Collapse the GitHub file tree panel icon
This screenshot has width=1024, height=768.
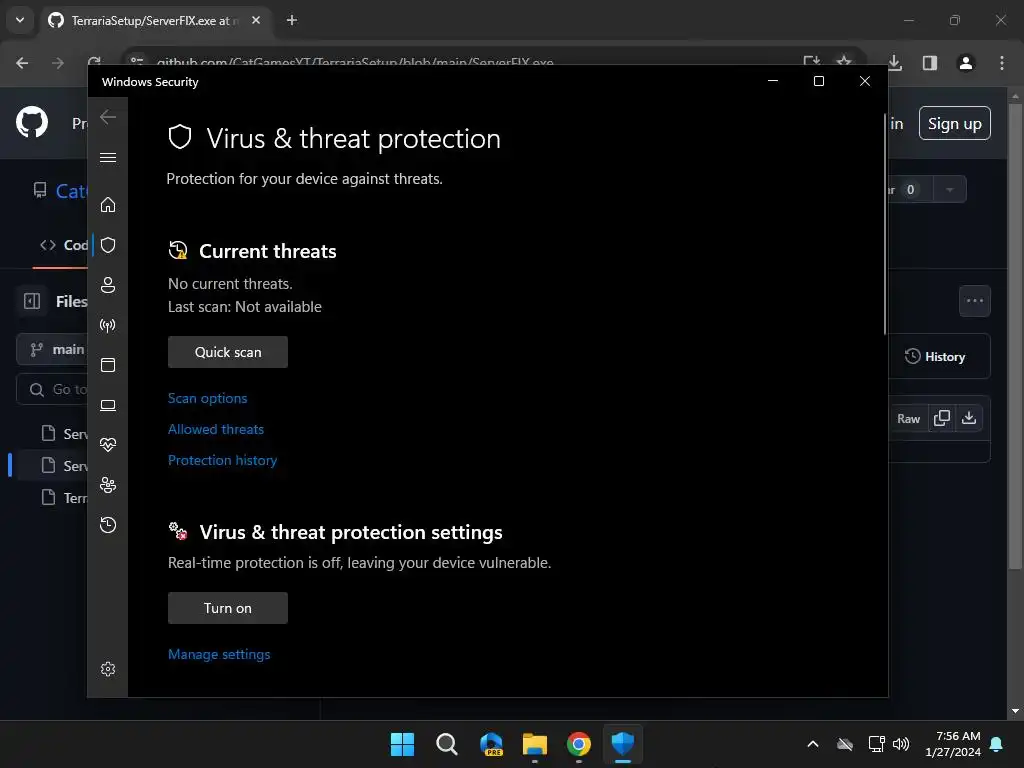point(32,301)
